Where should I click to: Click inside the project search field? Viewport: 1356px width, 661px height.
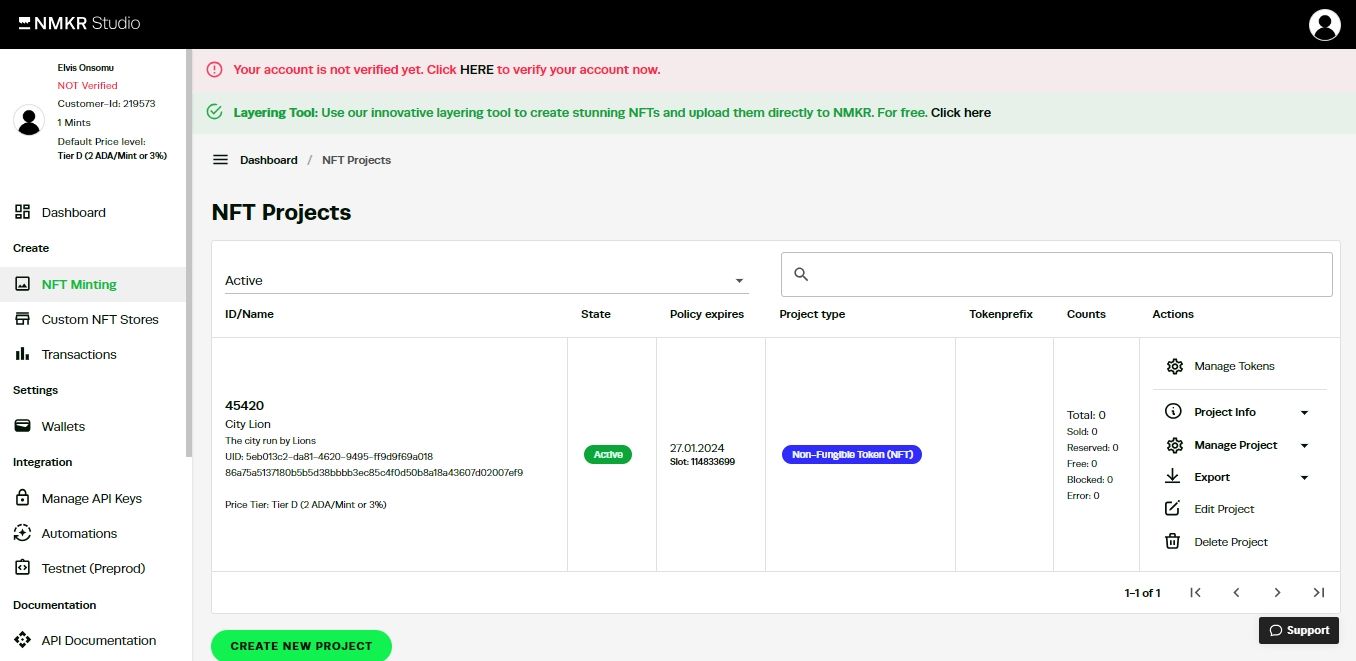click(x=1056, y=274)
